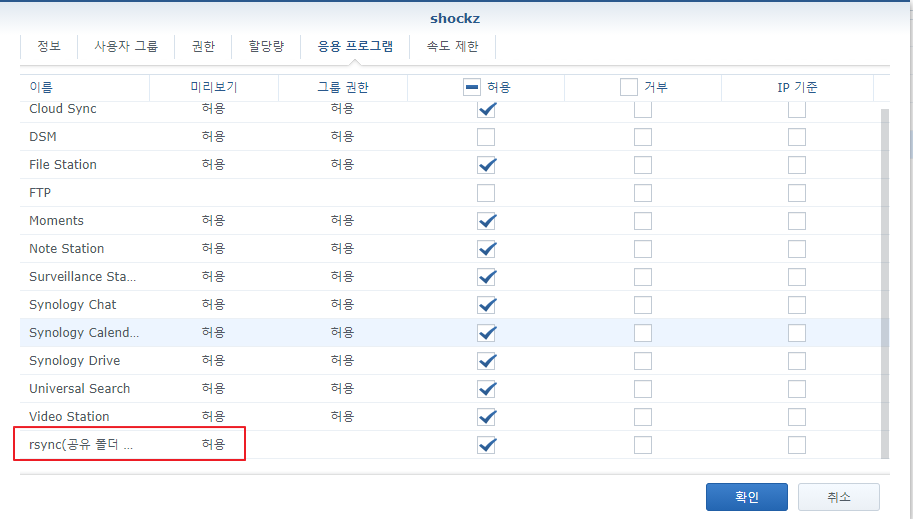Go to the 할당량 tab

coord(266,46)
